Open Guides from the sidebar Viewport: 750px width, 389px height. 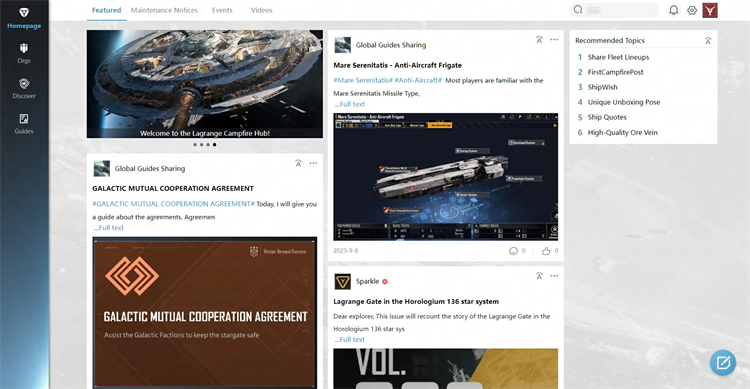click(x=24, y=124)
